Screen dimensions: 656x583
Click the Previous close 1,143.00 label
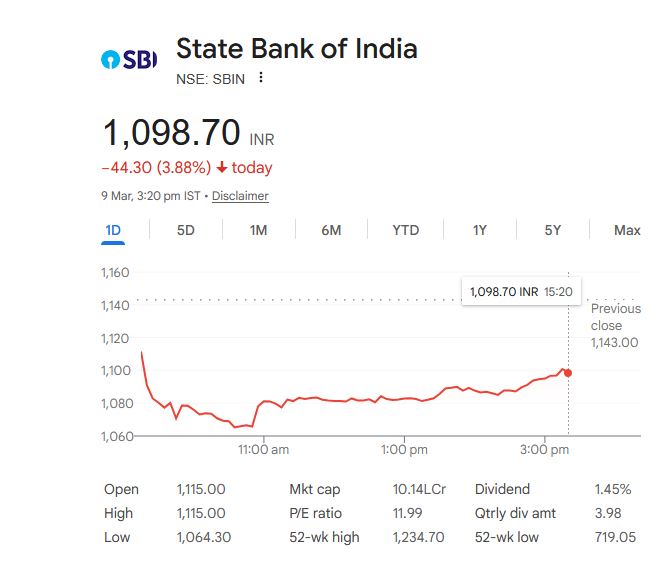(614, 325)
